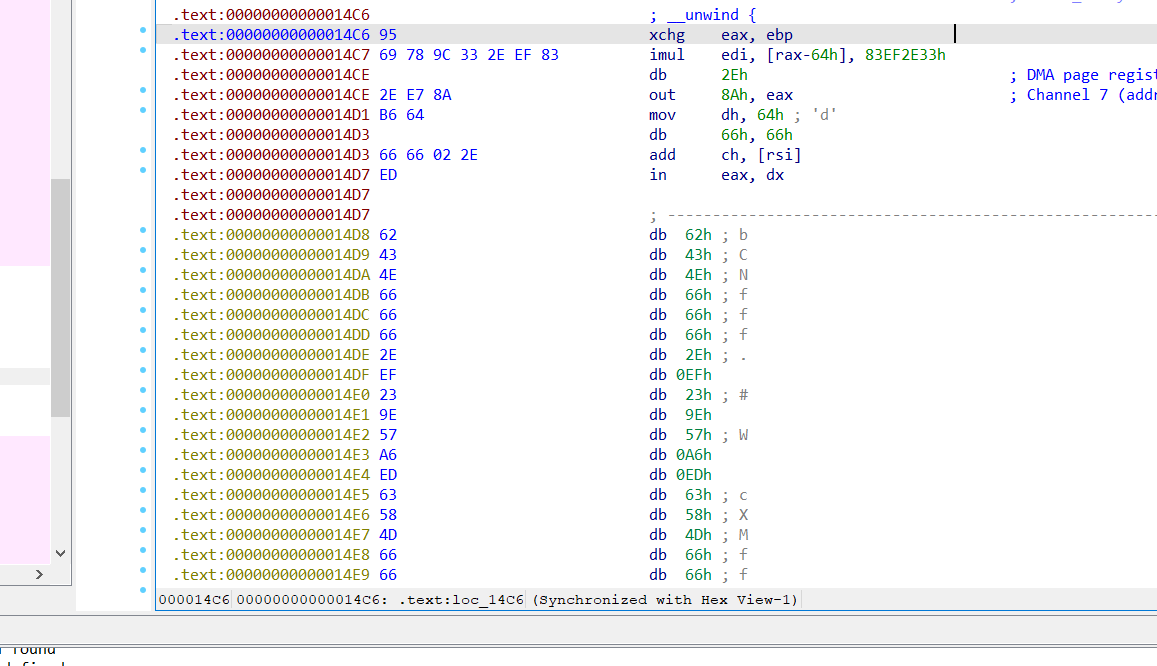This screenshot has width=1157, height=666.
Task: Click hex bytes 66 66 02 2E
Action: pos(428,155)
